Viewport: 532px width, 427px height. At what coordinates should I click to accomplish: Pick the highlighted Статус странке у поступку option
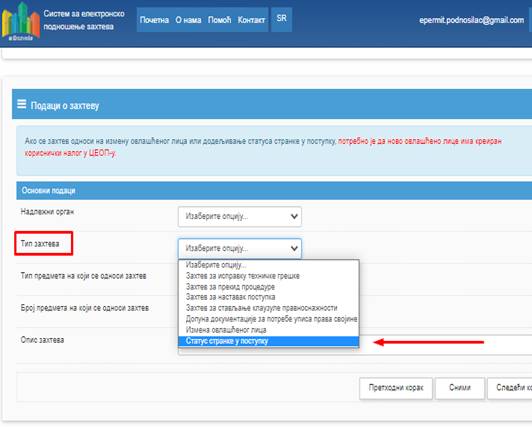tap(268, 341)
